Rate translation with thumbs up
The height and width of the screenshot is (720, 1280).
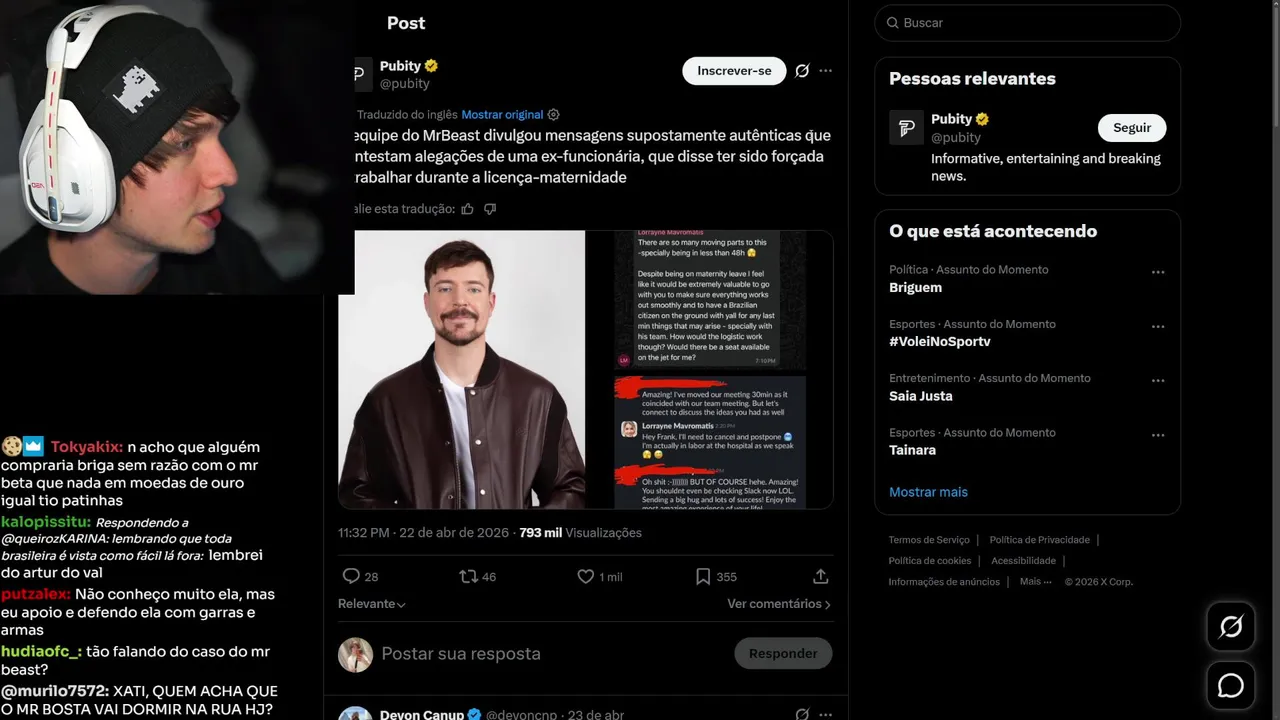click(468, 209)
